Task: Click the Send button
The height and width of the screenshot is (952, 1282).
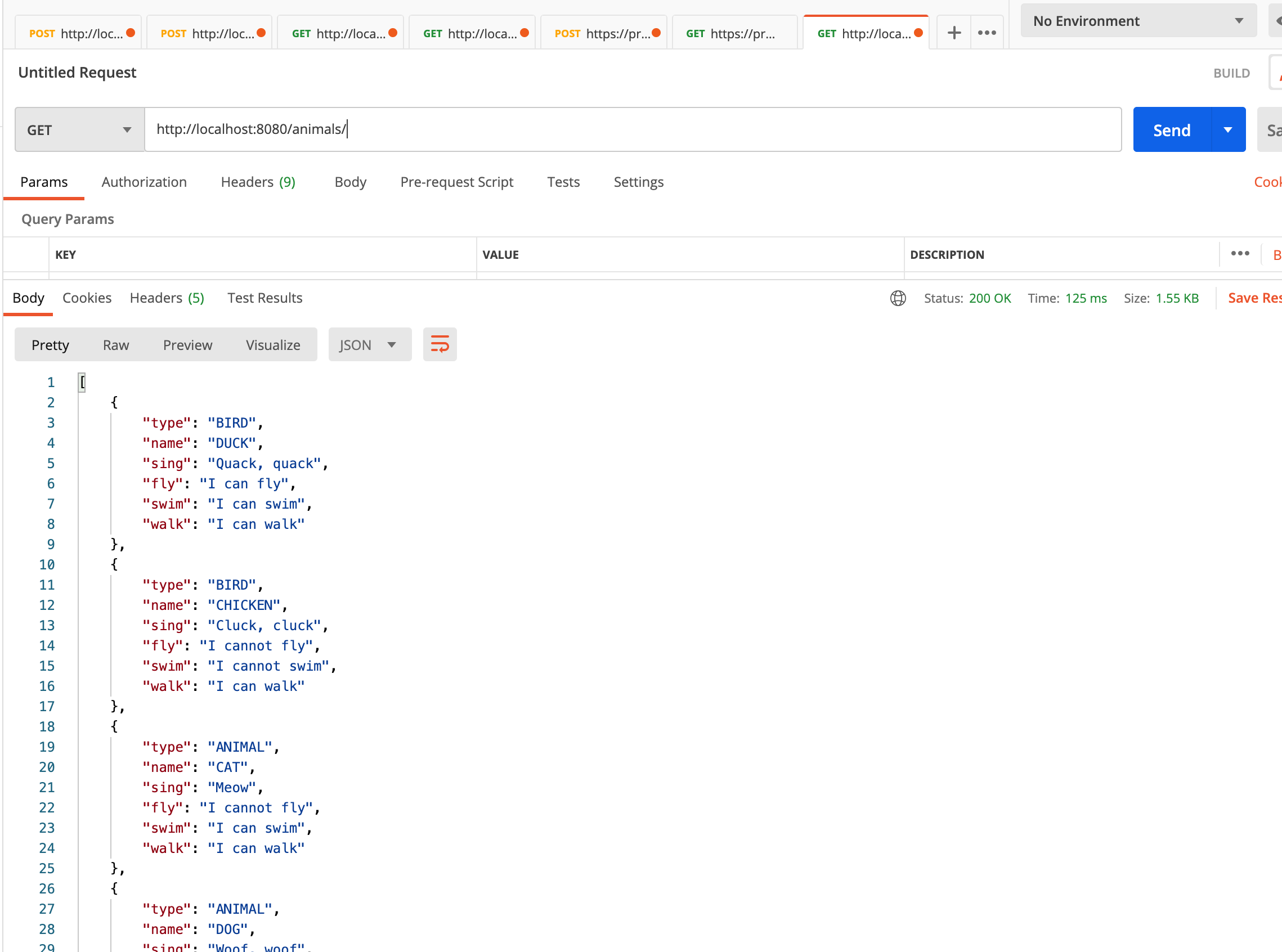Action: click(1172, 129)
